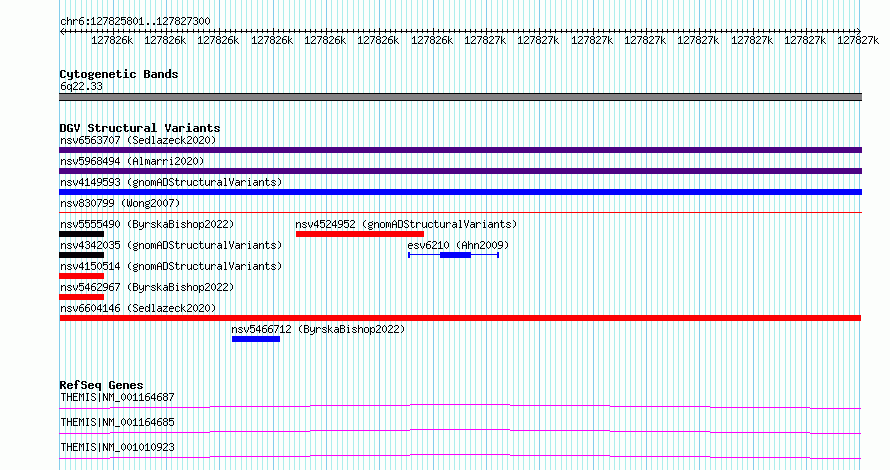This screenshot has width=890, height=470.
Task: Click the gray 6q22.33 cytogenetic band bar
Action: [x=460, y=97]
